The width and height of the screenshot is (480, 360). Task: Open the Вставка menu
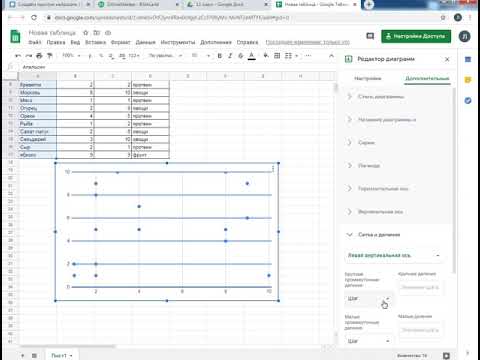pyautogui.click(x=95, y=42)
